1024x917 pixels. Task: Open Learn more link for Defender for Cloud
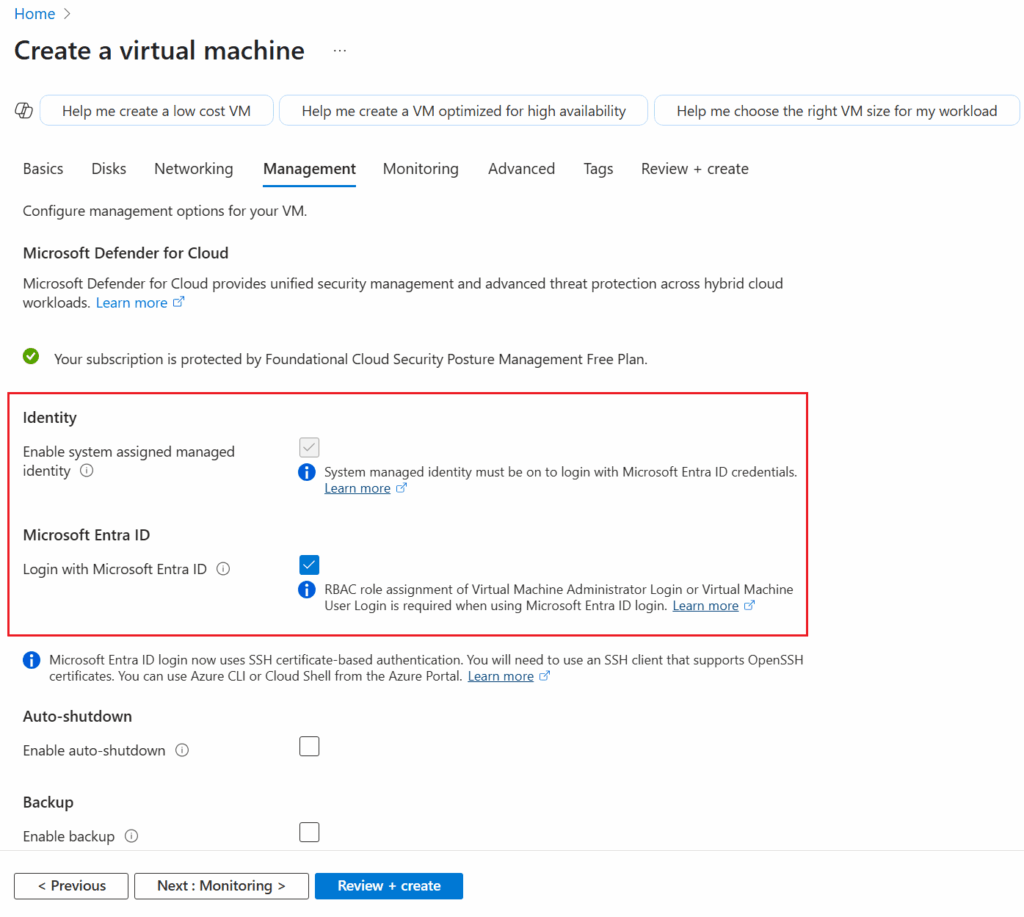click(132, 302)
